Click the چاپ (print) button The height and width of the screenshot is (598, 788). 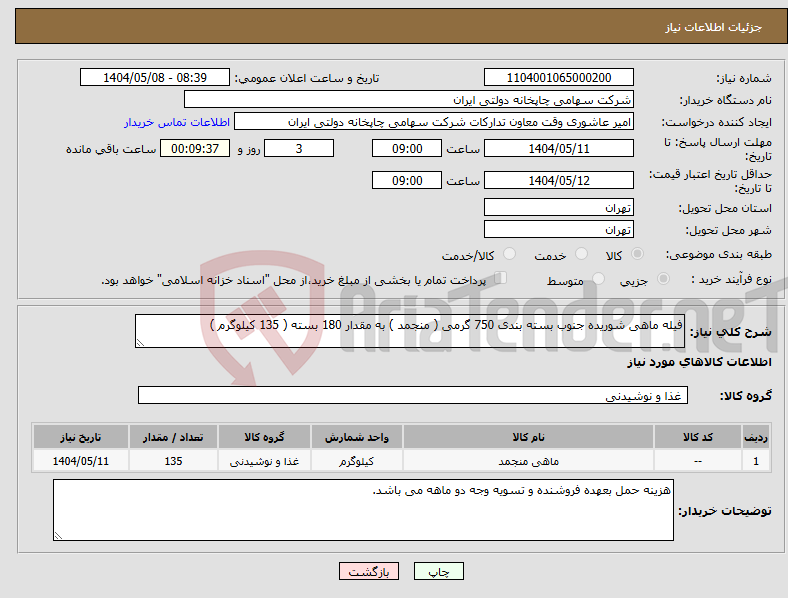[438, 571]
